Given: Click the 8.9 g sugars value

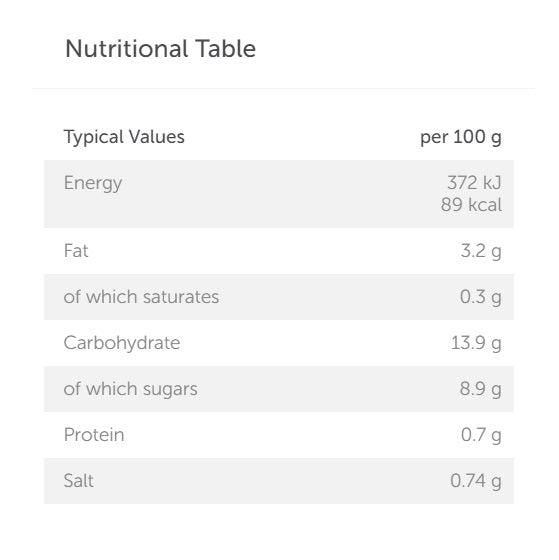Looking at the screenshot, I should 480,389.
